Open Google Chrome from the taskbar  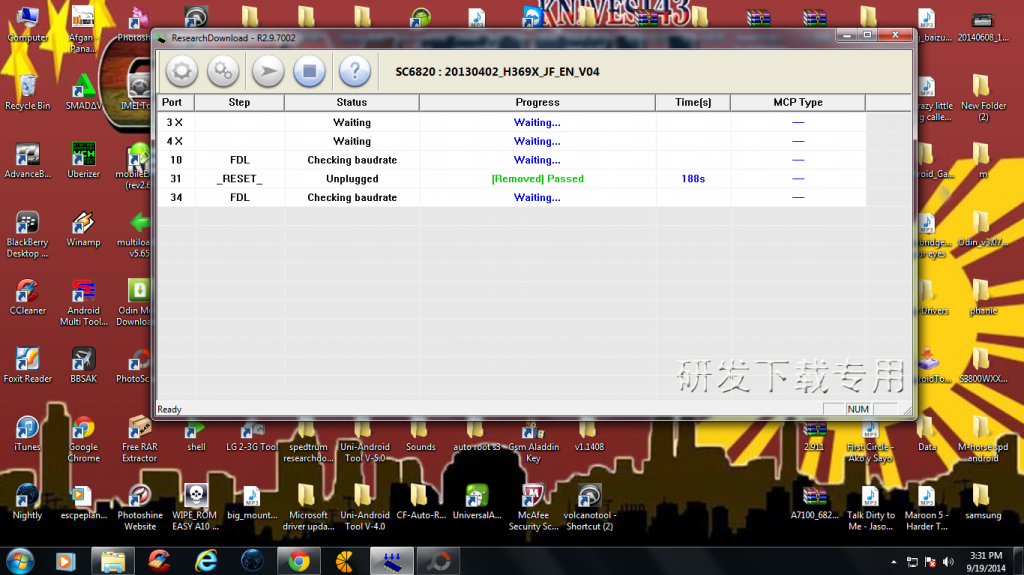click(299, 561)
